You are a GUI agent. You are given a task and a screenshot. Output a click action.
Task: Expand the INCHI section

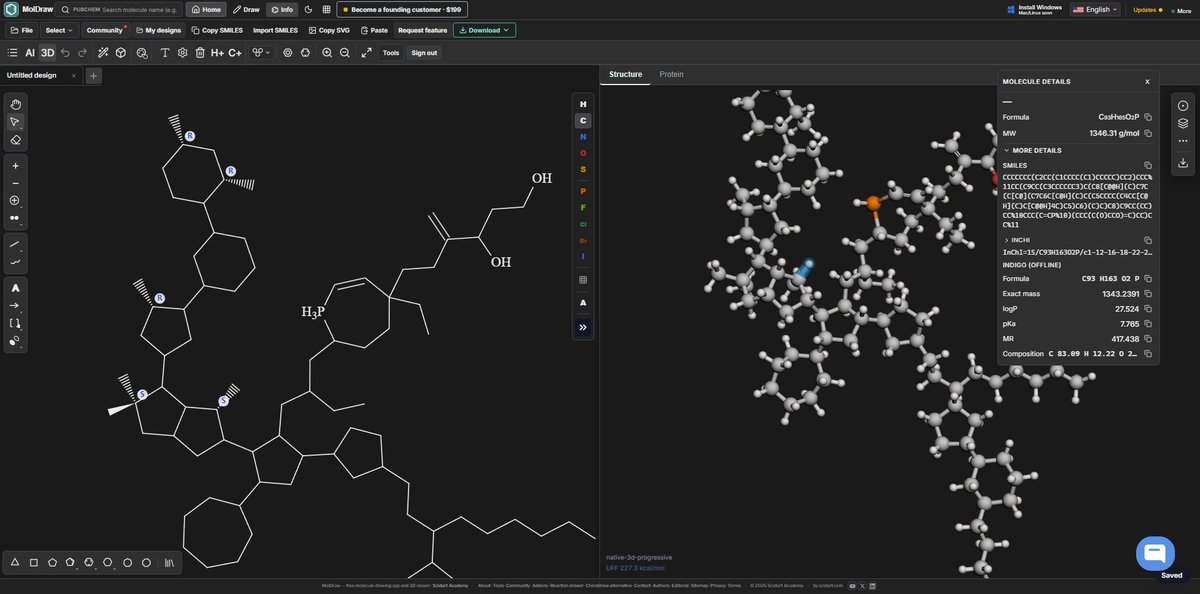click(x=1016, y=240)
